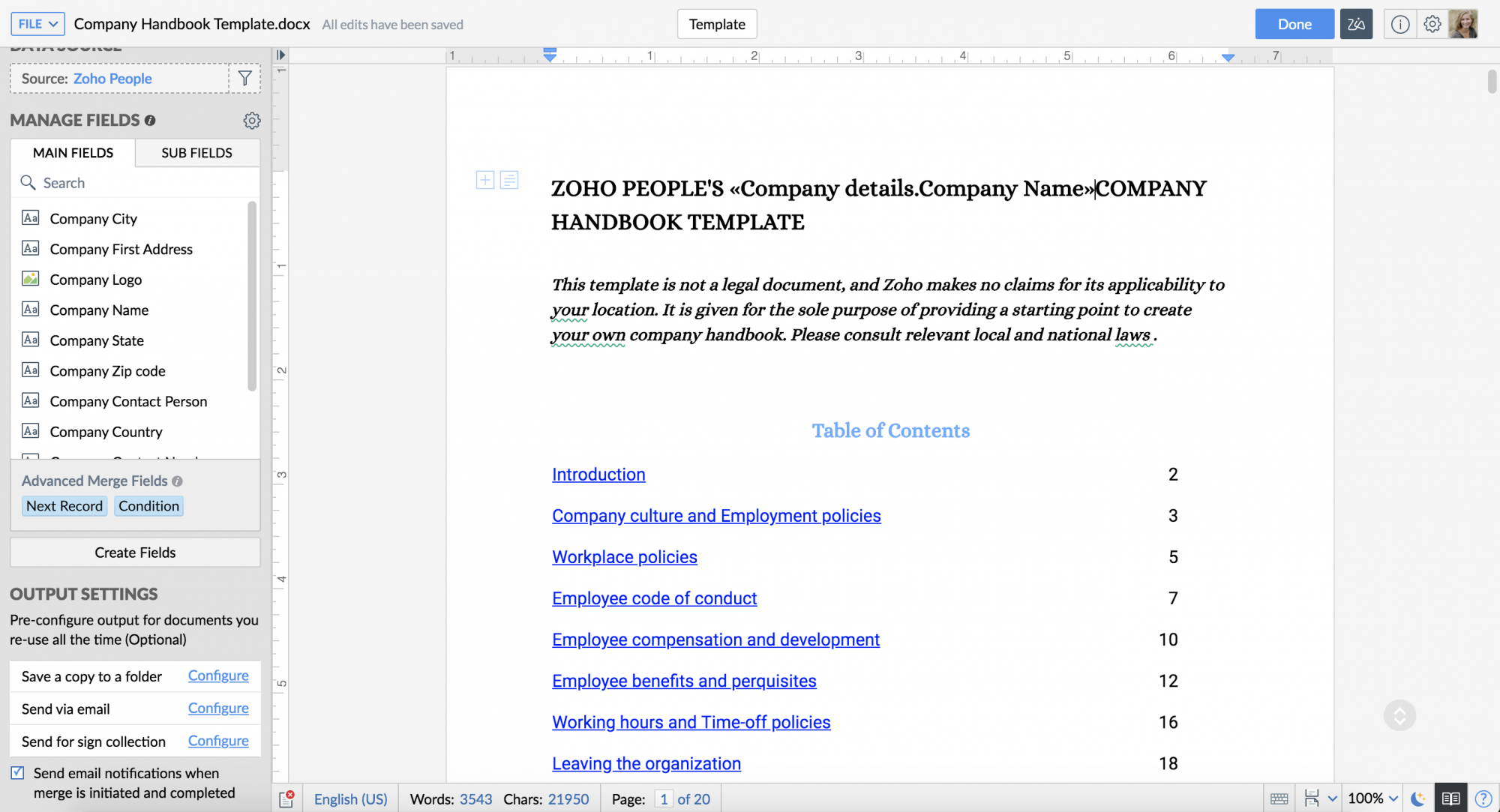Open the 100% zoom level dropdown
Screen dimensions: 1500x812
(1372, 799)
